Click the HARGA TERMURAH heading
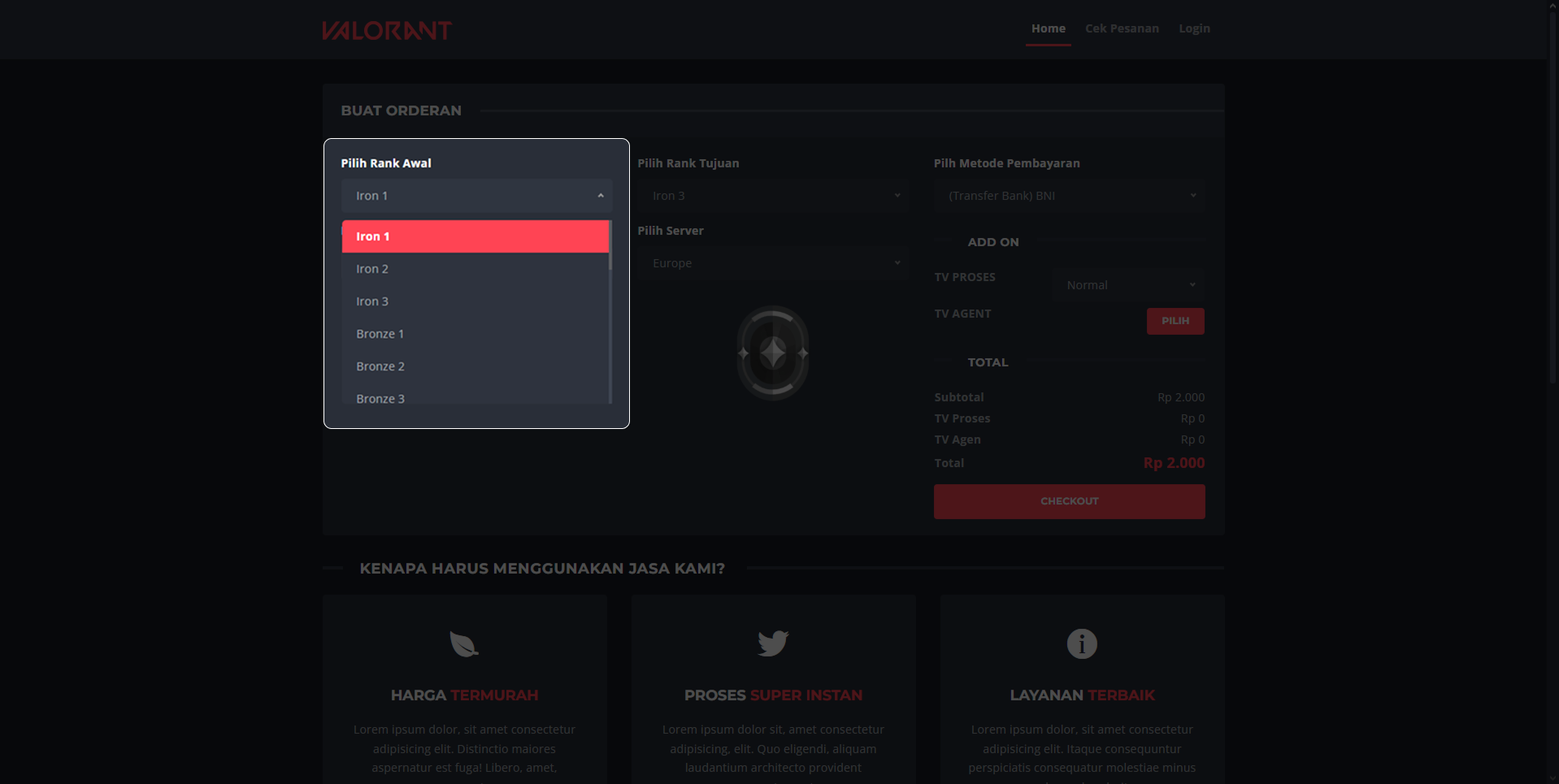The width and height of the screenshot is (1559, 784). [x=464, y=695]
